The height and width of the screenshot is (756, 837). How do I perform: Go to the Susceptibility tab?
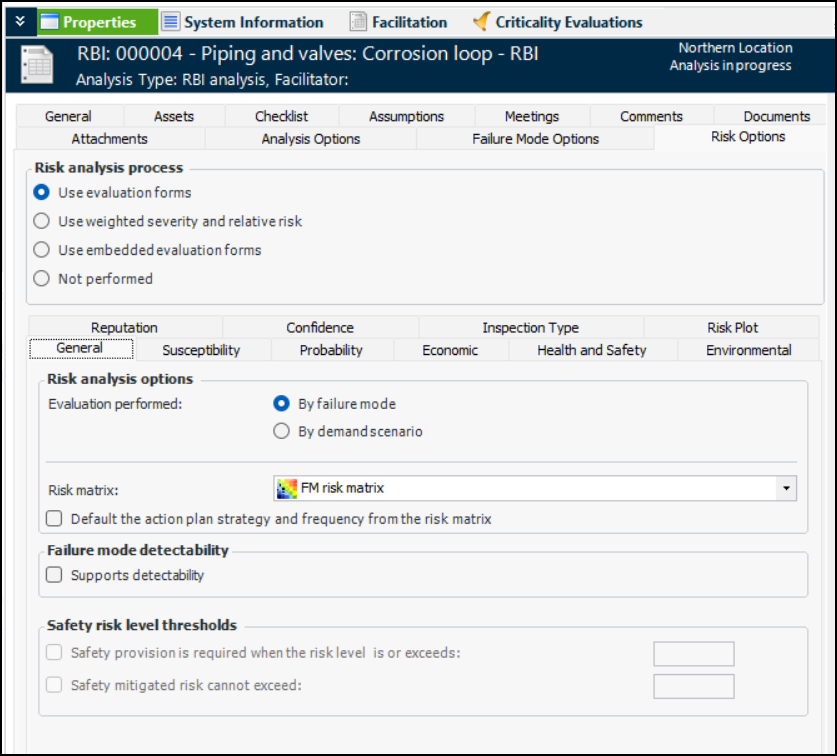(201, 350)
